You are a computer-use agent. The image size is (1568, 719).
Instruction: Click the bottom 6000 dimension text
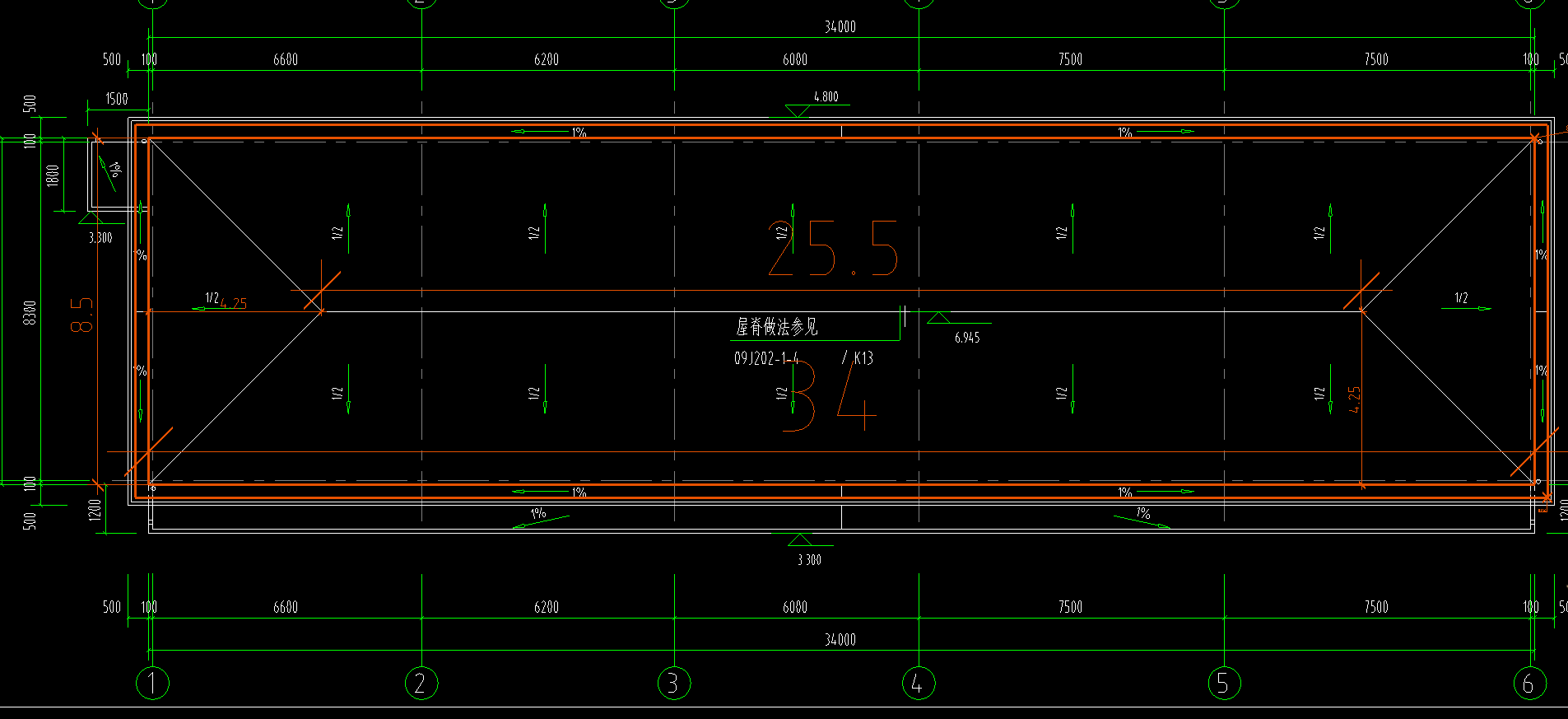pyautogui.click(x=795, y=607)
